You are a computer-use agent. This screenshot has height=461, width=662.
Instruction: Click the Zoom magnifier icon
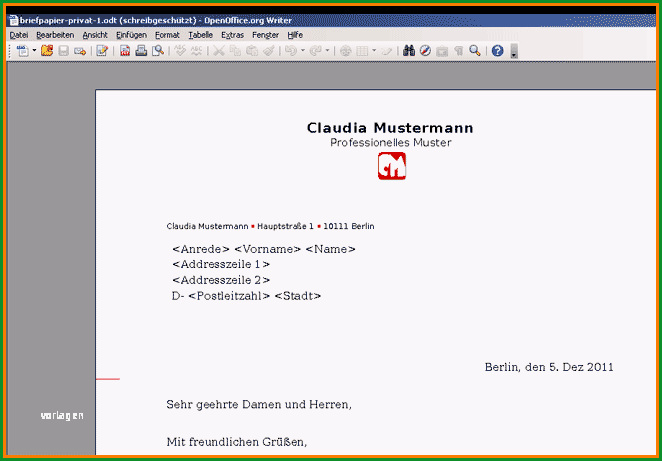[475, 51]
